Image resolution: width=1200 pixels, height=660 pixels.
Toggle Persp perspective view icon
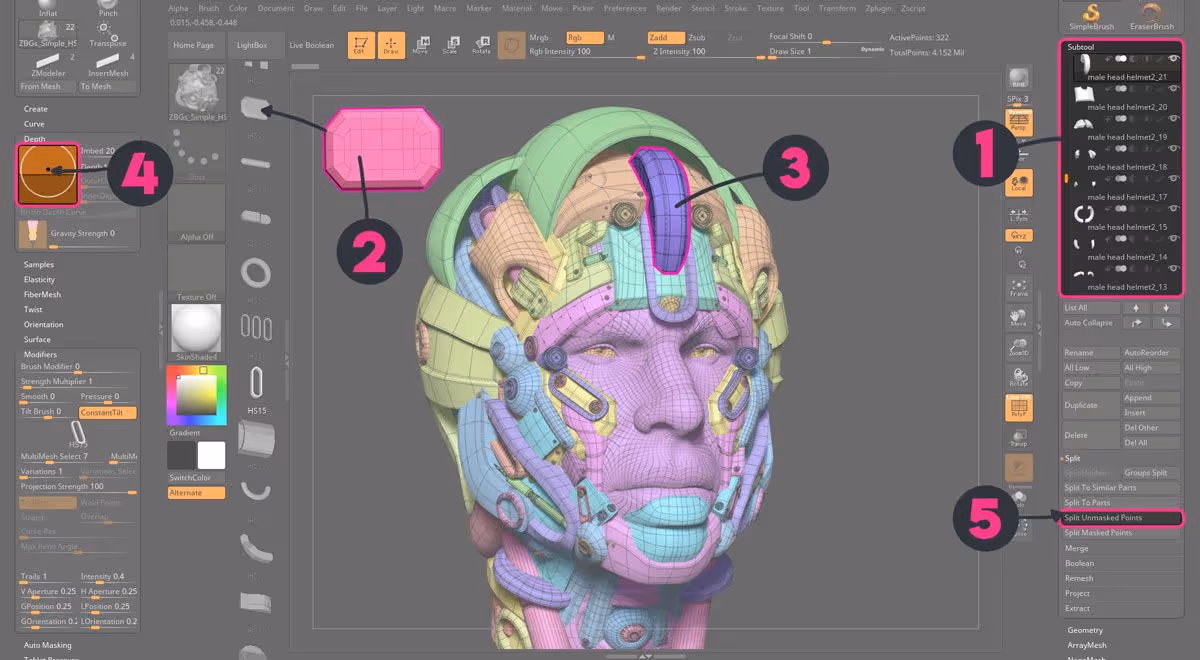1018,123
